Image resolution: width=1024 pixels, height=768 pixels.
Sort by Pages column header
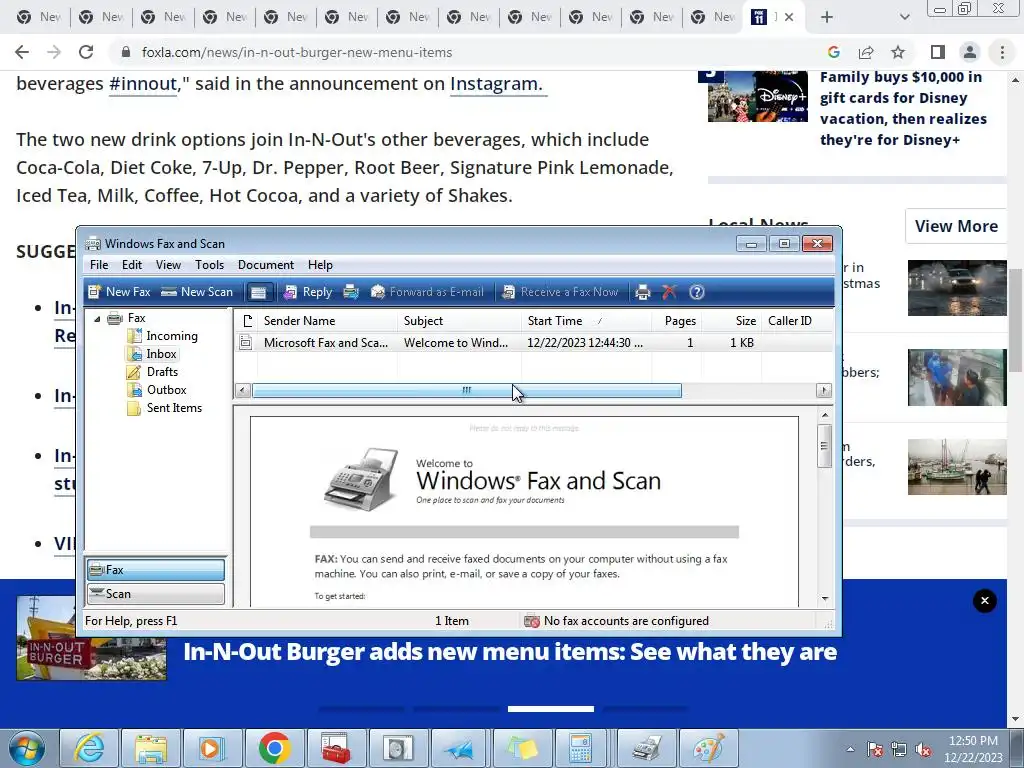point(676,321)
